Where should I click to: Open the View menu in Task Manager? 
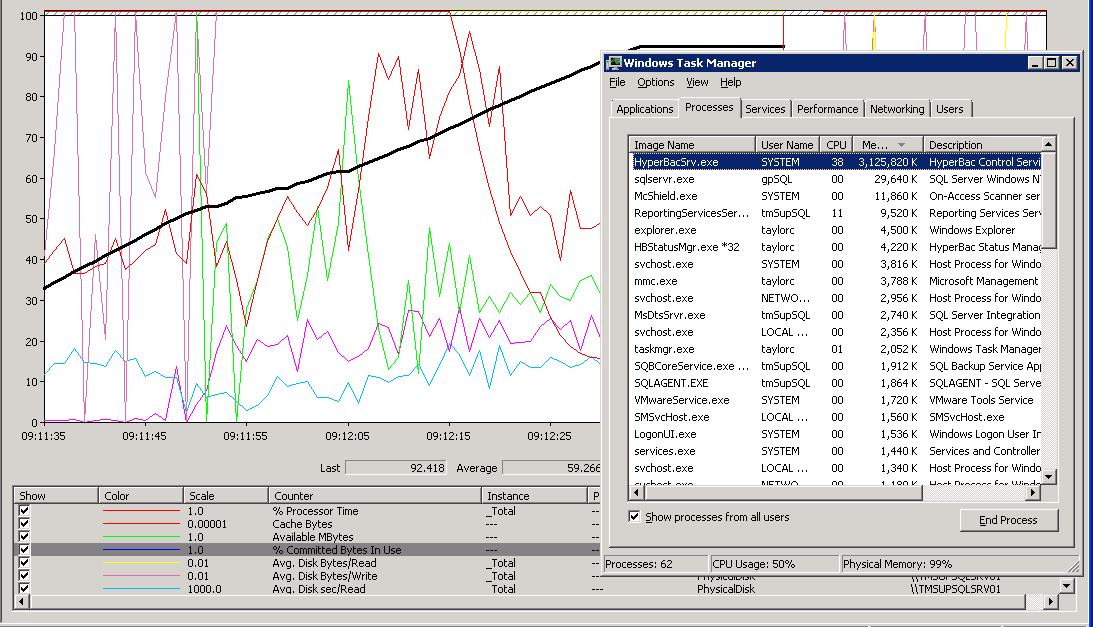[697, 83]
